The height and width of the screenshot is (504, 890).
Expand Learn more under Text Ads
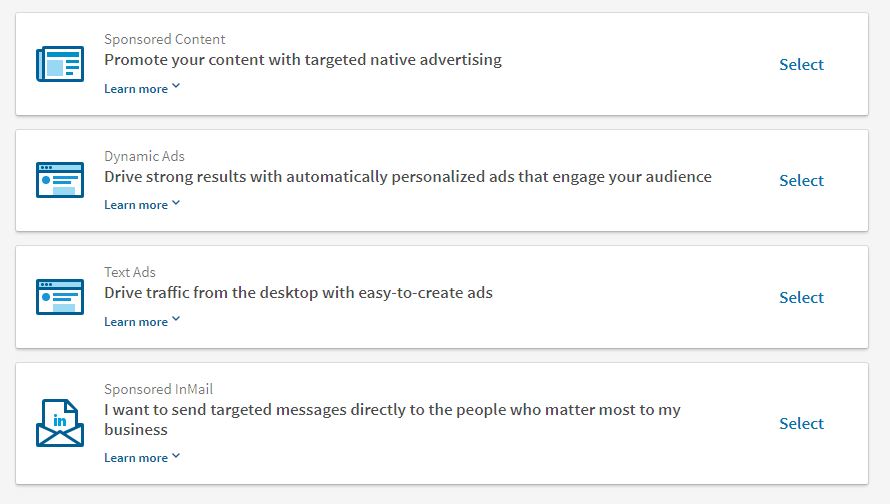(x=142, y=322)
